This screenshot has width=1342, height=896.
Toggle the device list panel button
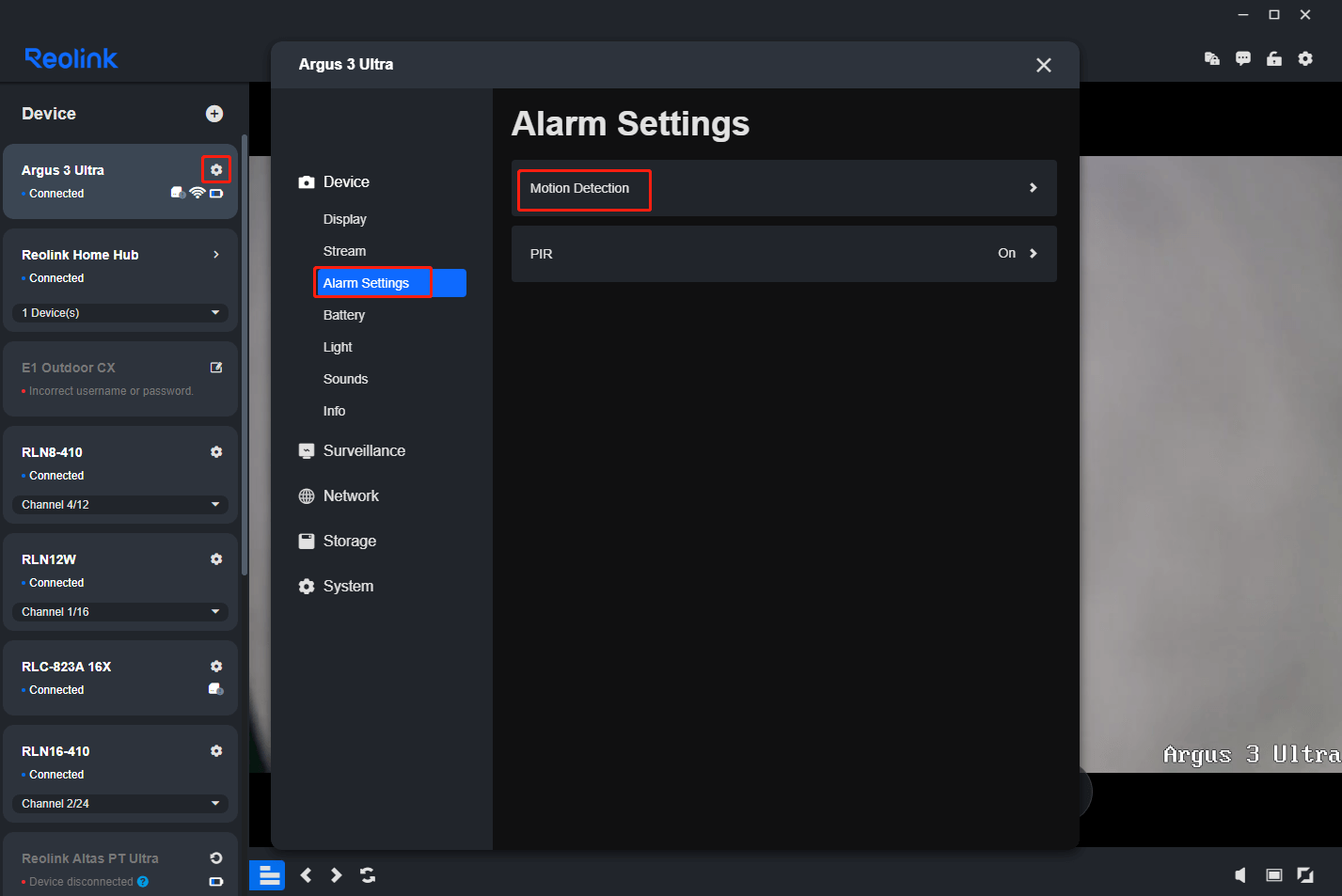[267, 875]
